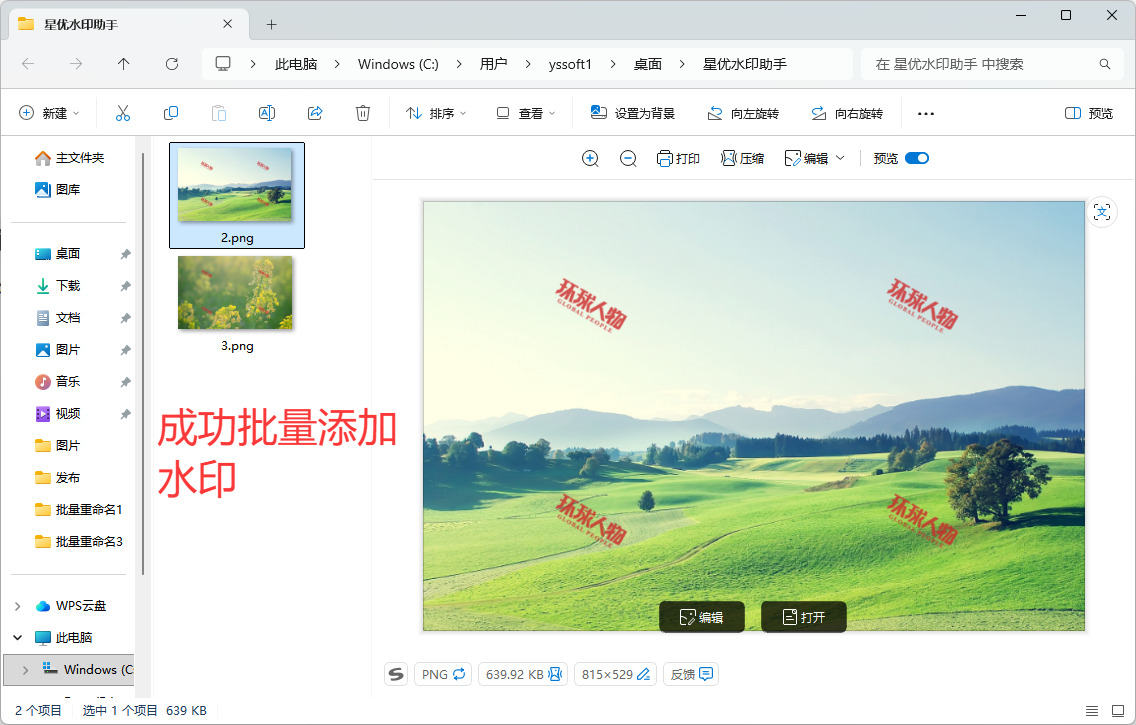Viewport: 1136px width, 725px height.
Task: Go up one folder level
Action: tap(124, 64)
